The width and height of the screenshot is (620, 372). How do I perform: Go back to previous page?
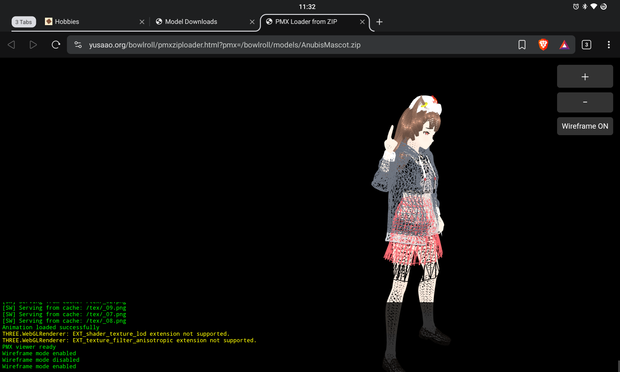click(x=11, y=45)
